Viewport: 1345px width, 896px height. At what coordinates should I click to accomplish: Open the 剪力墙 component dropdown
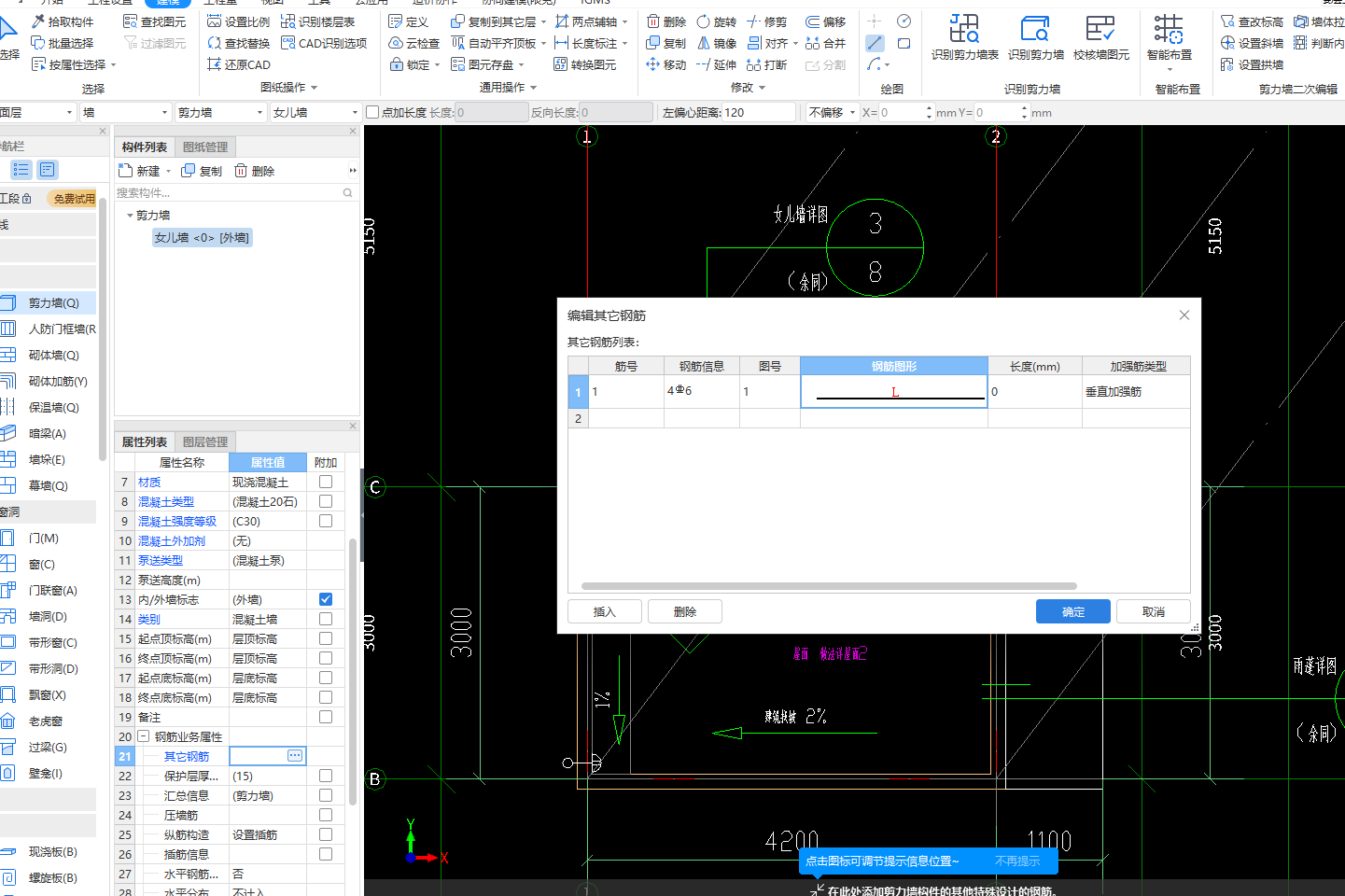pos(220,112)
